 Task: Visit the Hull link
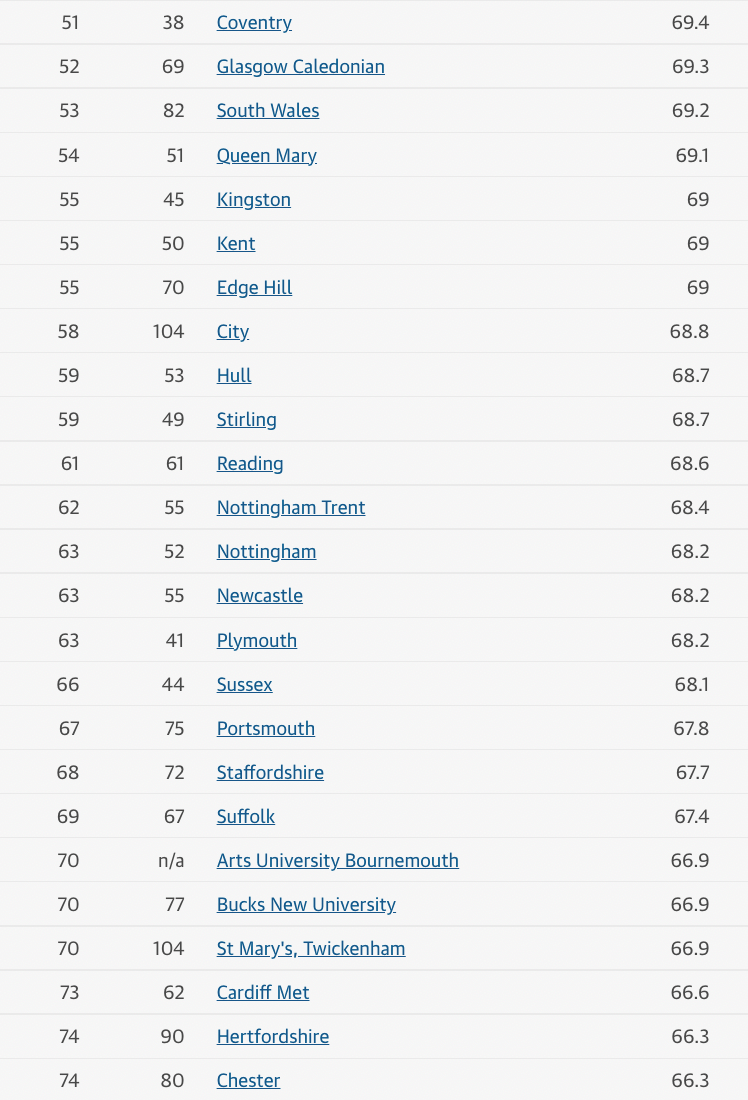pyautogui.click(x=234, y=376)
